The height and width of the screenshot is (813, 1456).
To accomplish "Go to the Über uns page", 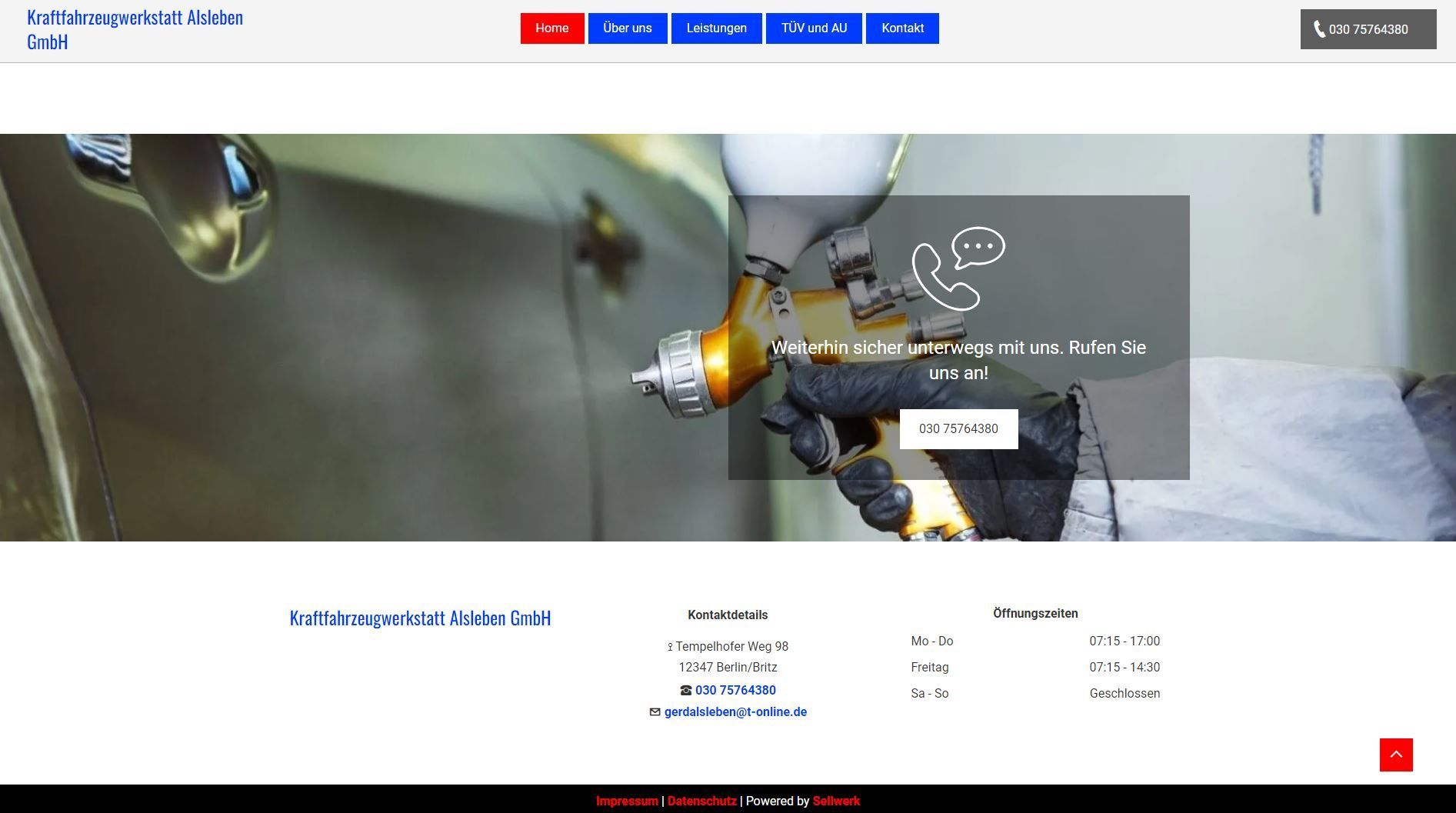I will (627, 28).
